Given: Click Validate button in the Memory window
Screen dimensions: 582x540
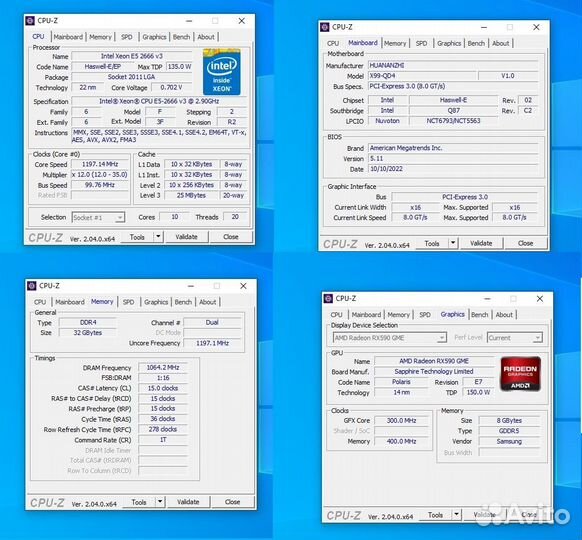Looking at the screenshot, I should click(x=188, y=502).
